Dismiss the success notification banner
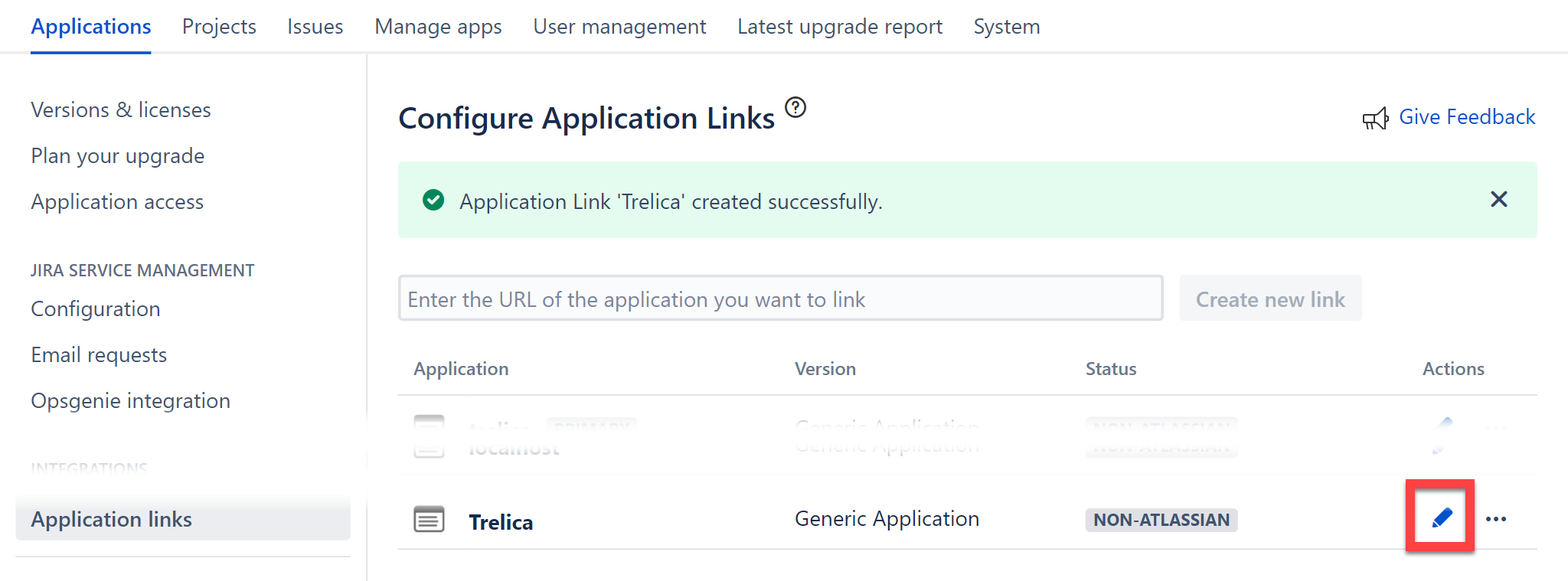The height and width of the screenshot is (581, 1568). [1499, 199]
